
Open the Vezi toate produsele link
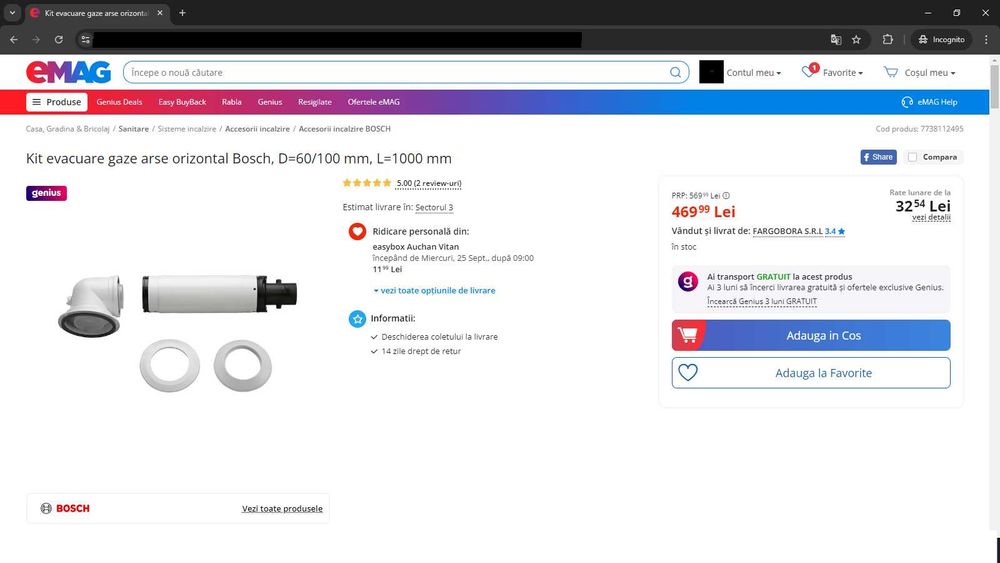[282, 509]
